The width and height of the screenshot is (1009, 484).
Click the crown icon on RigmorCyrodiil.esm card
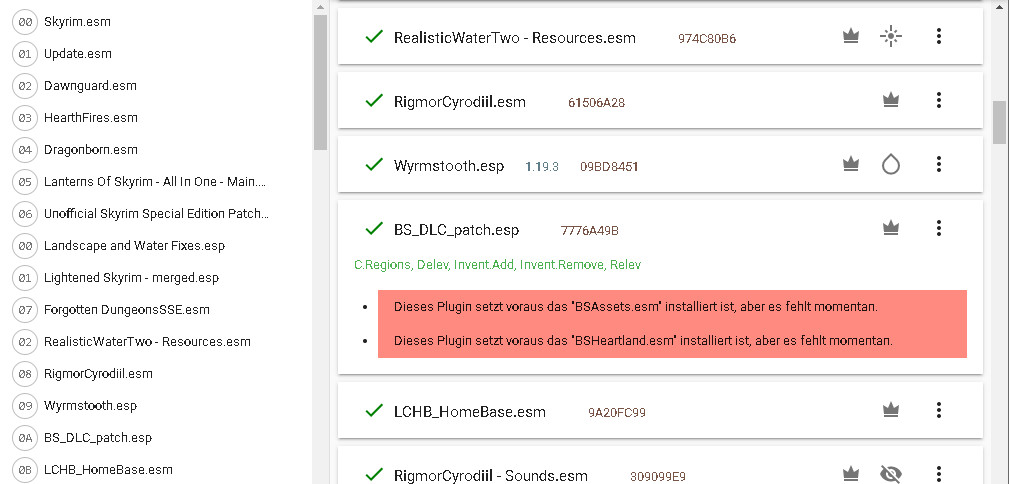(890, 100)
